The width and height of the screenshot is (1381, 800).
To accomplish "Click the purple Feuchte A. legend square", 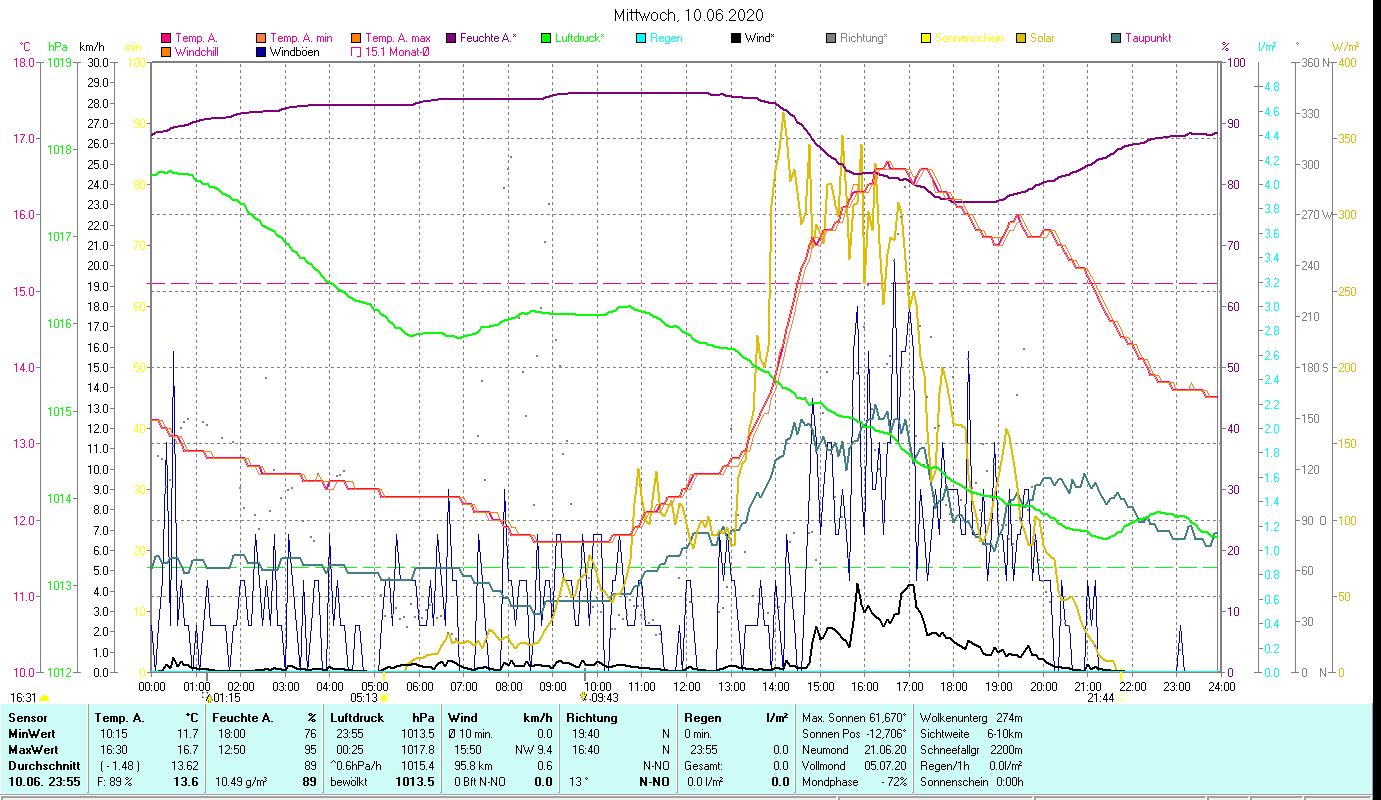I will [x=452, y=38].
